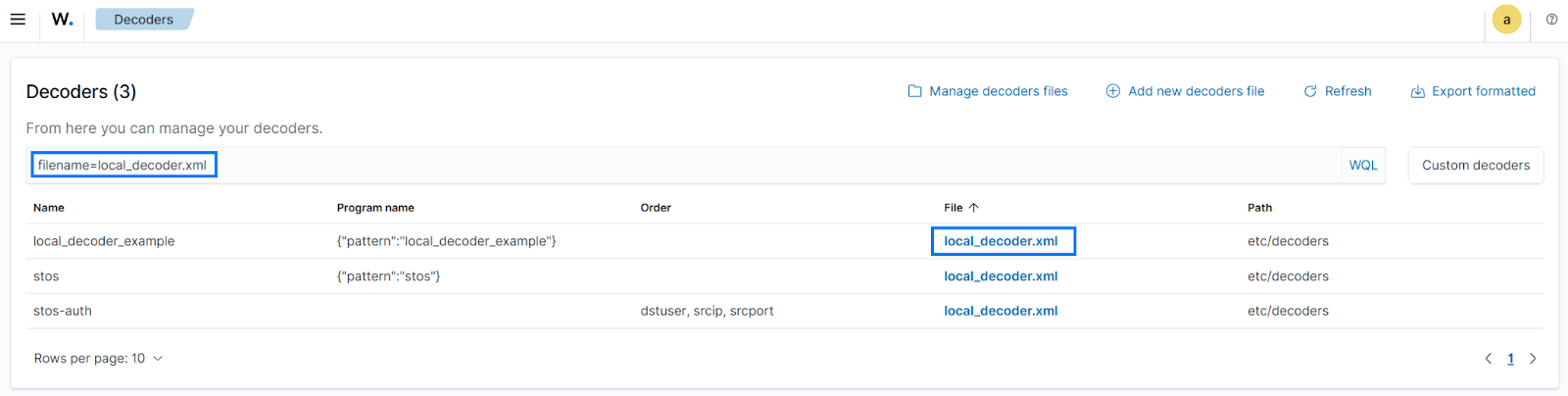Expand Rows per page dropdown
The width and height of the screenshot is (1568, 396).
coord(98,359)
